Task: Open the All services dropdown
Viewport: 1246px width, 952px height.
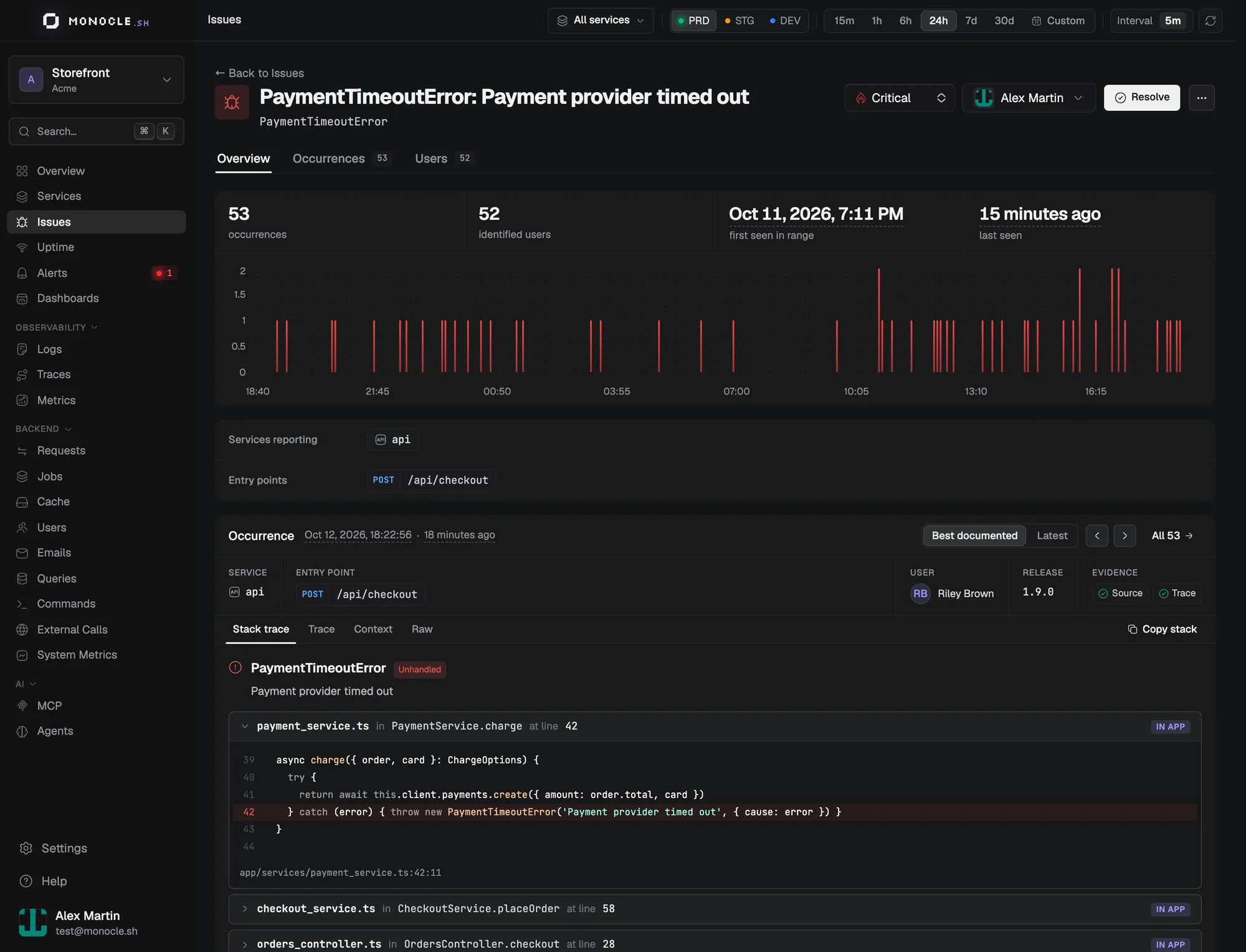Action: coord(601,21)
